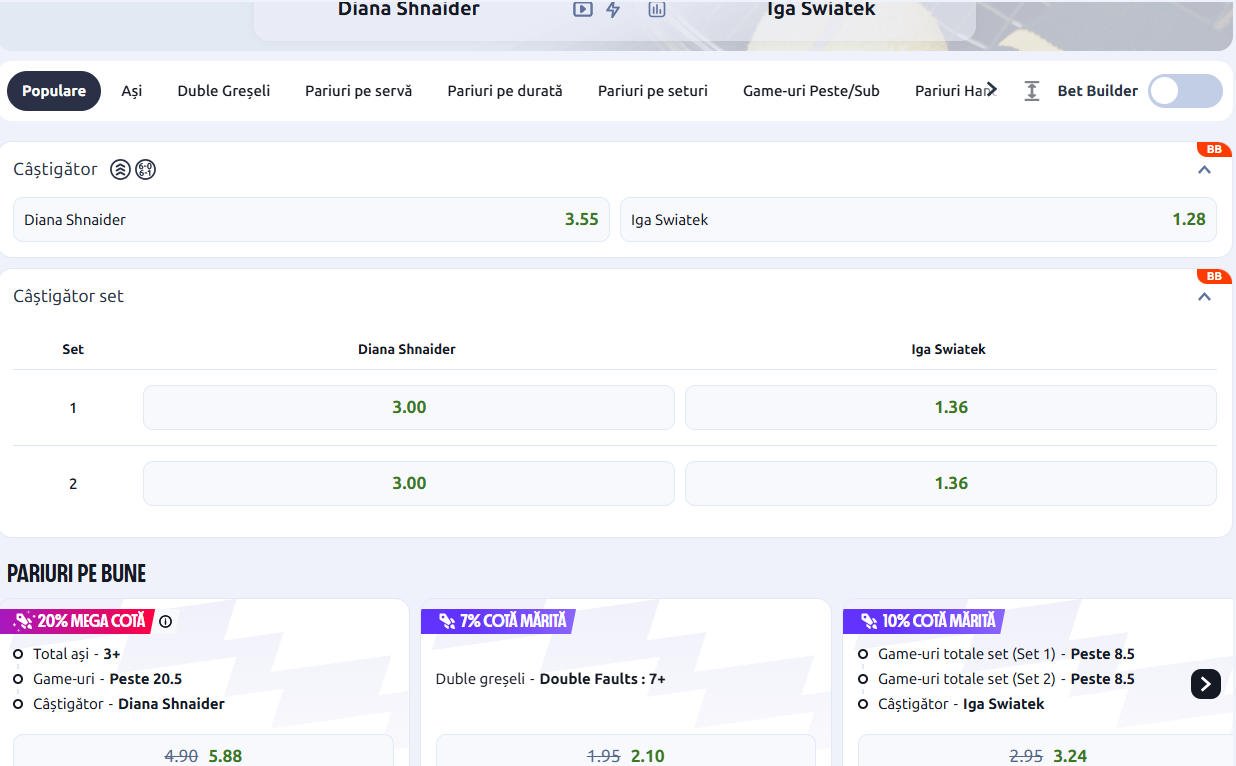This screenshot has height=766, width=1236.
Task: Click the BB badge on Câștigător set market
Action: click(1214, 276)
